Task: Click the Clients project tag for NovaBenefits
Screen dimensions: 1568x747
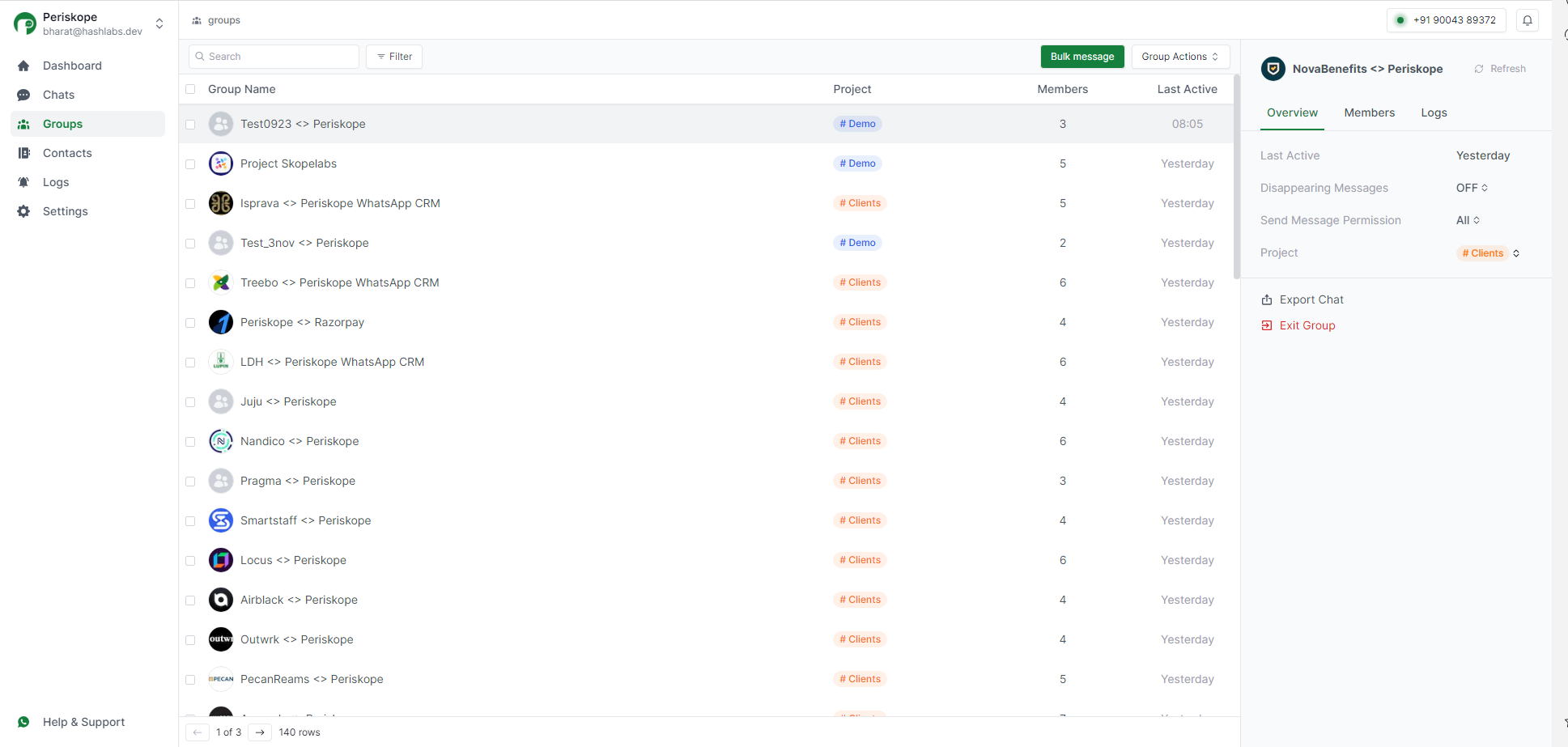Action: 1484,253
